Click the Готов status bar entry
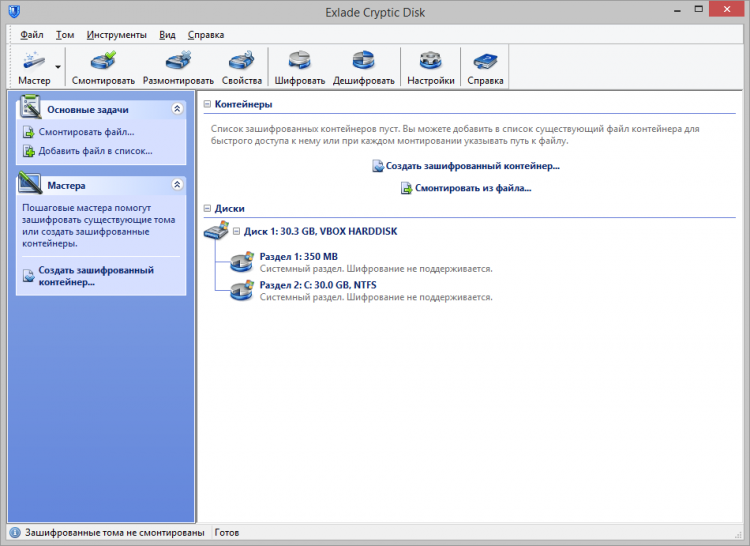 pyautogui.click(x=227, y=533)
